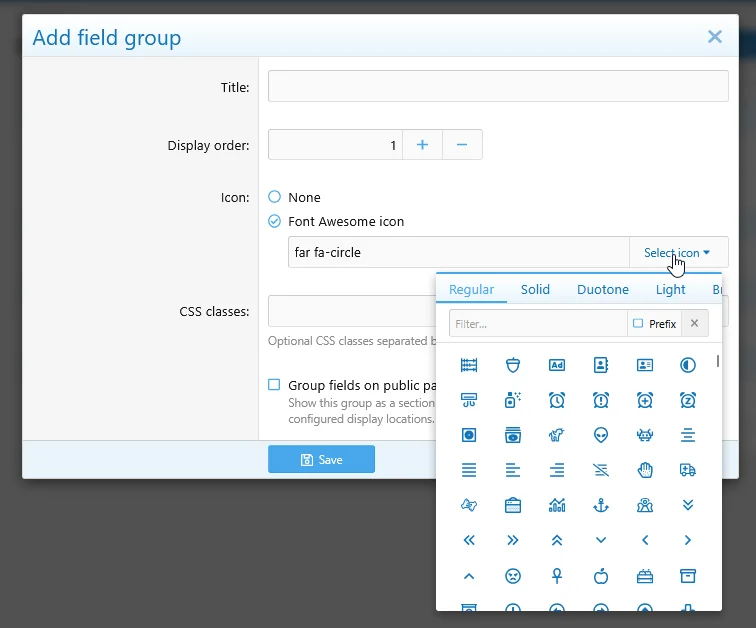Select the alarm plus icon
This screenshot has width=756, height=628.
[x=645, y=401]
